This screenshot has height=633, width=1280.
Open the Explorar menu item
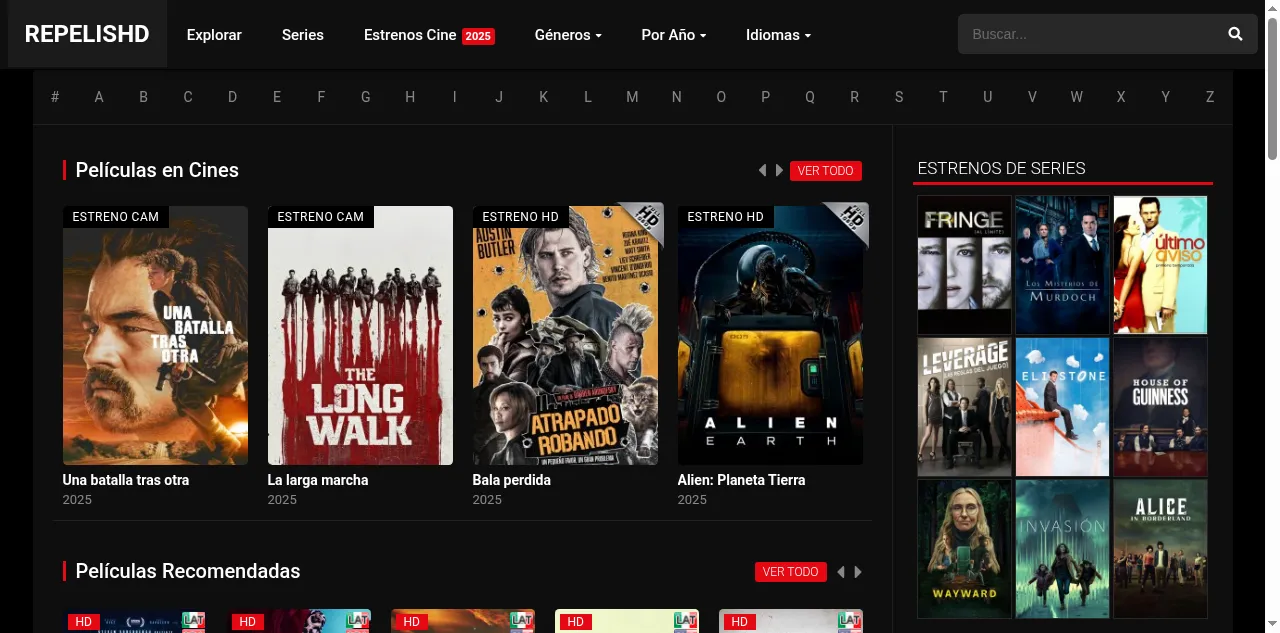[214, 35]
